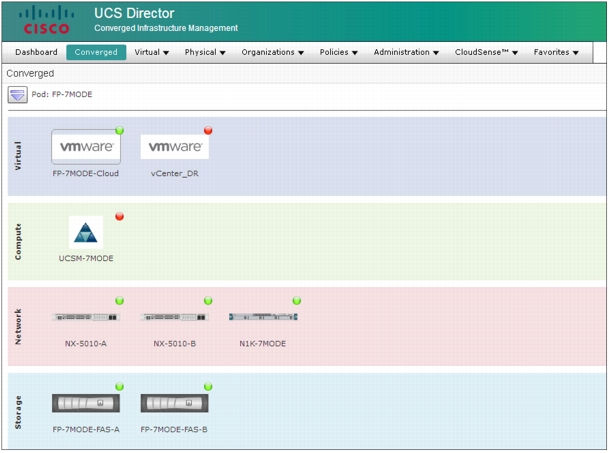This screenshot has height=453, width=609.
Task: Open the vCenter_DR VMware icon
Action: pyautogui.click(x=175, y=147)
